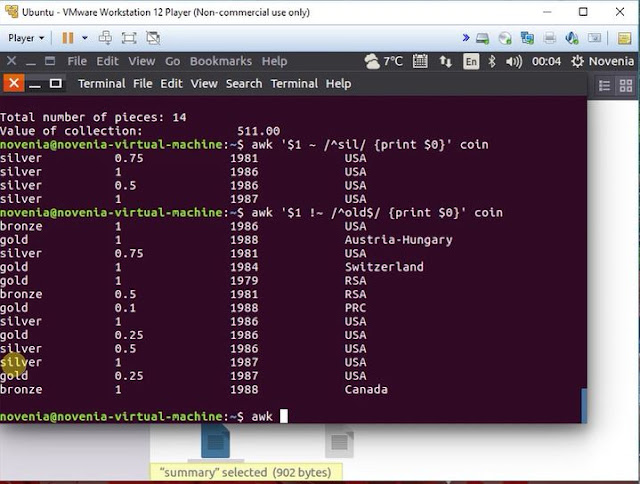Click the printer device icon
Viewport: 640px width, 484px height.
point(550,38)
